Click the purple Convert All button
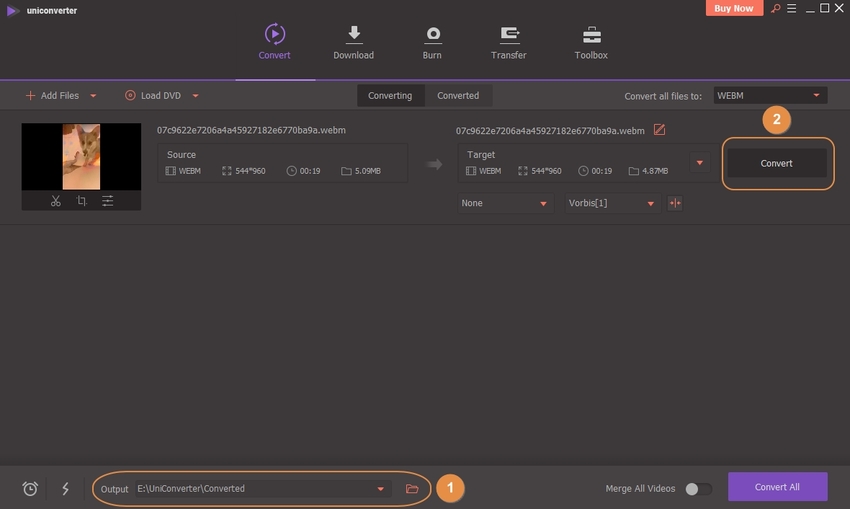The image size is (850, 509). point(777,487)
